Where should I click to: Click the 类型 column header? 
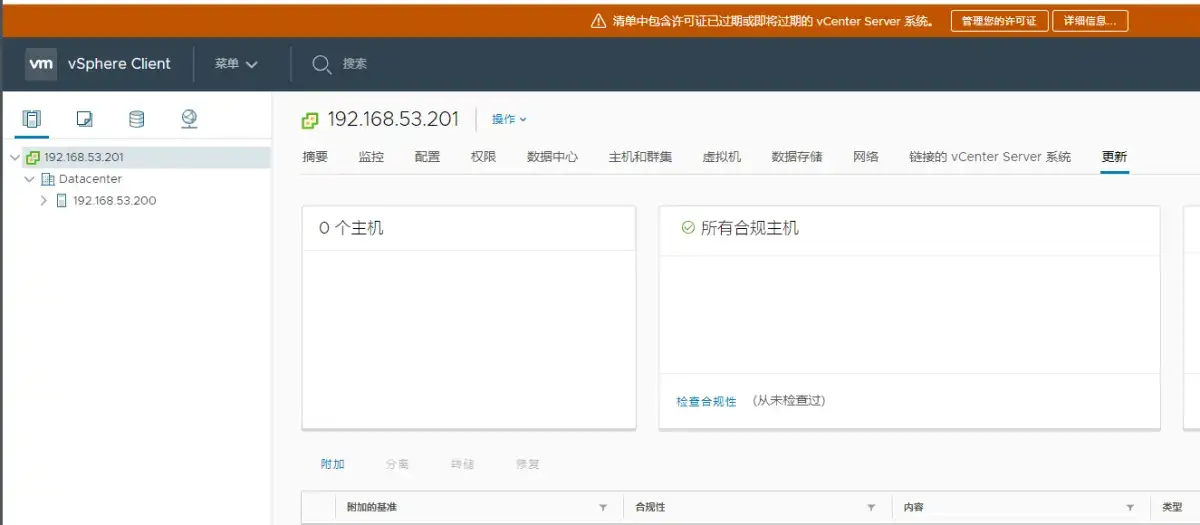click(1172, 508)
